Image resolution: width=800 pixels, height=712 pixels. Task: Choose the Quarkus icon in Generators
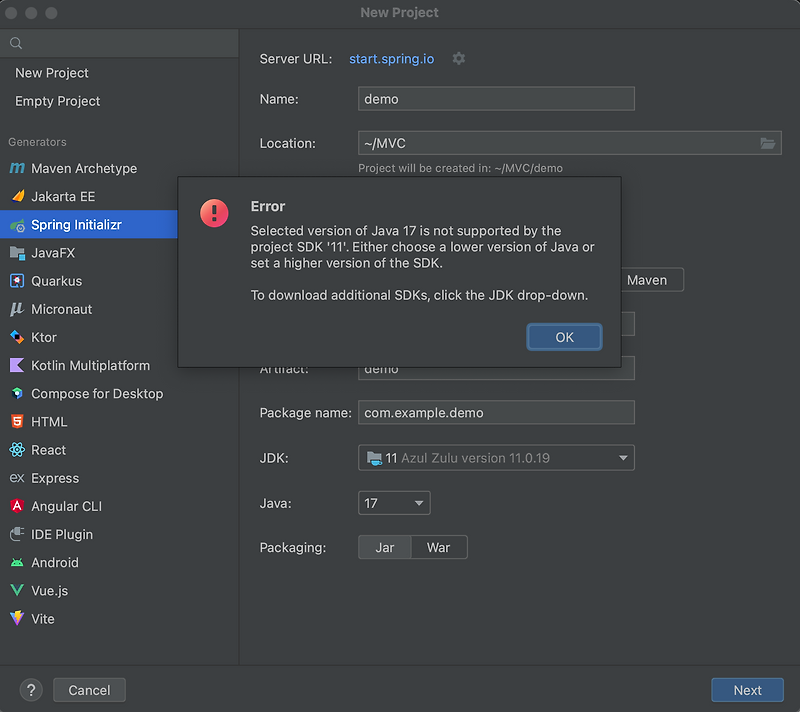[x=16, y=281]
